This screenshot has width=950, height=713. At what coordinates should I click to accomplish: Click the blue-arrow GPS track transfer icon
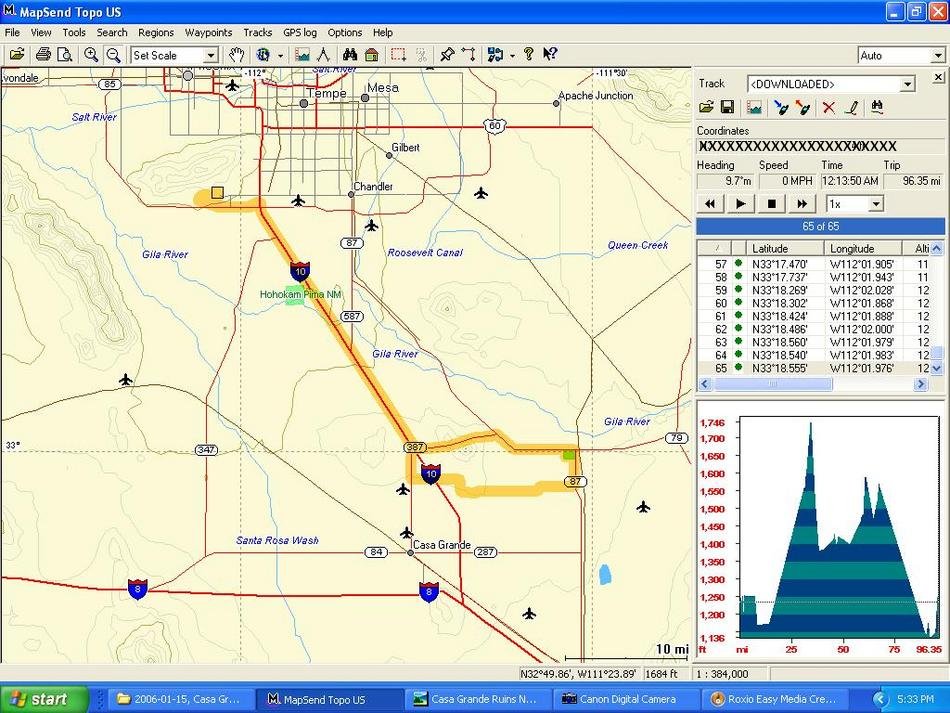[781, 108]
